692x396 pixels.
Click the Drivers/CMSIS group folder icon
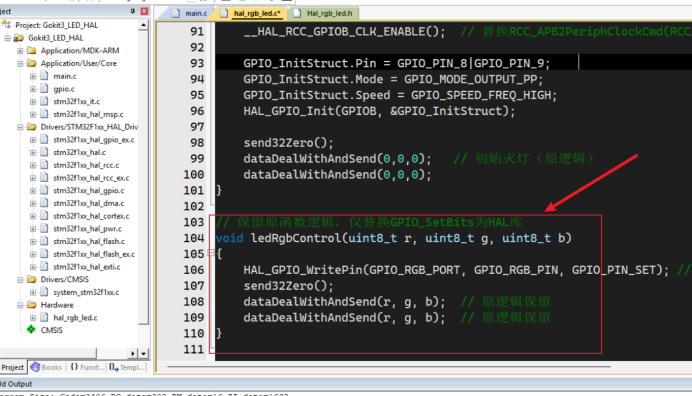tap(31, 279)
